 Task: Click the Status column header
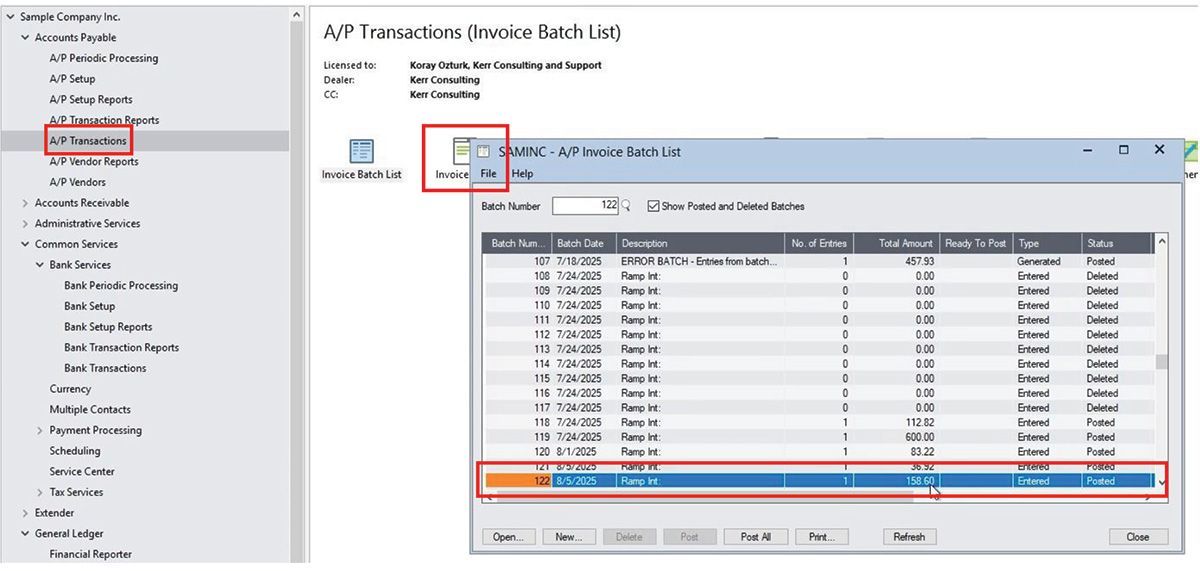pyautogui.click(x=1117, y=243)
